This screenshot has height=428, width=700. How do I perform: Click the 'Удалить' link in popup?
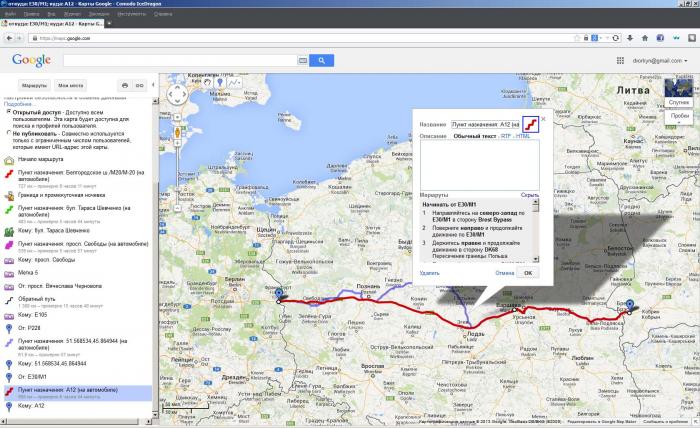pyautogui.click(x=429, y=271)
